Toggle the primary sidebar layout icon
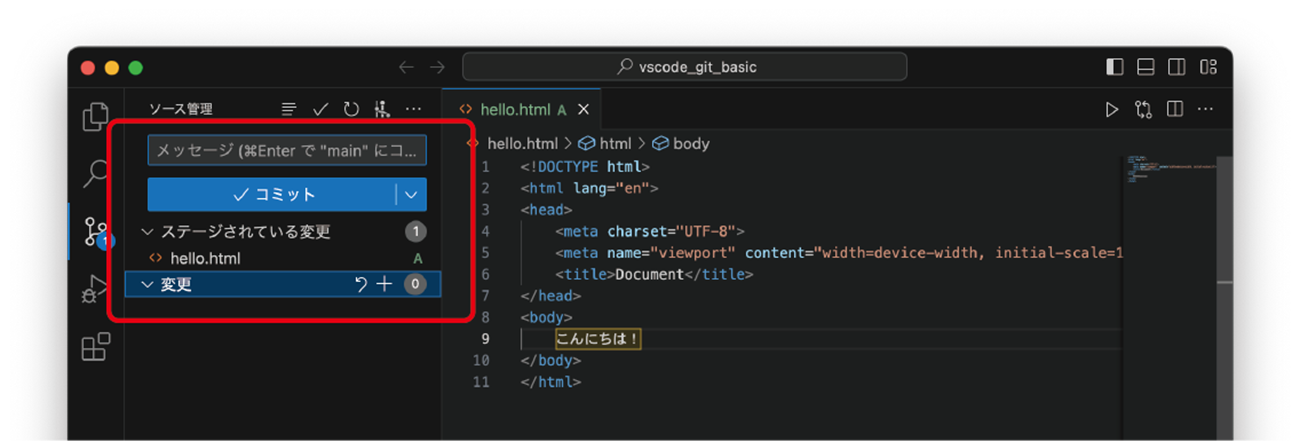 coord(1115,67)
